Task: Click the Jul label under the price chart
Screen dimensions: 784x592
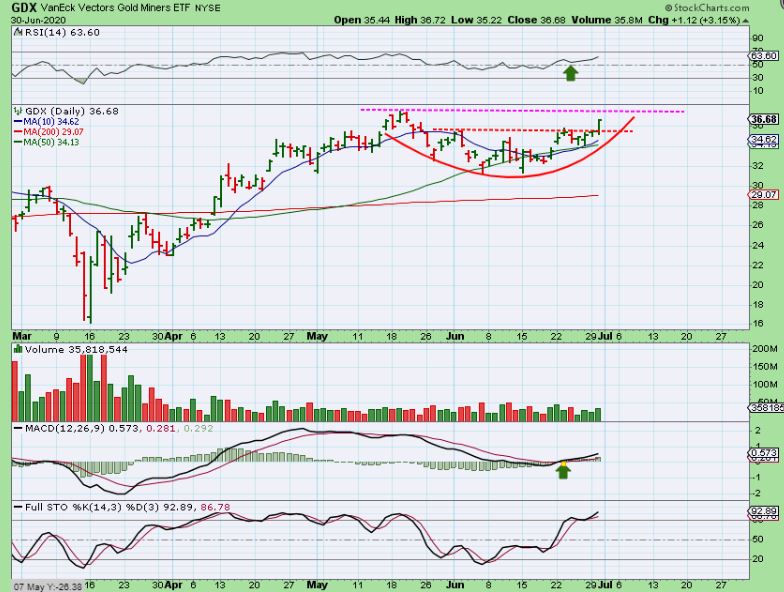Action: click(604, 336)
